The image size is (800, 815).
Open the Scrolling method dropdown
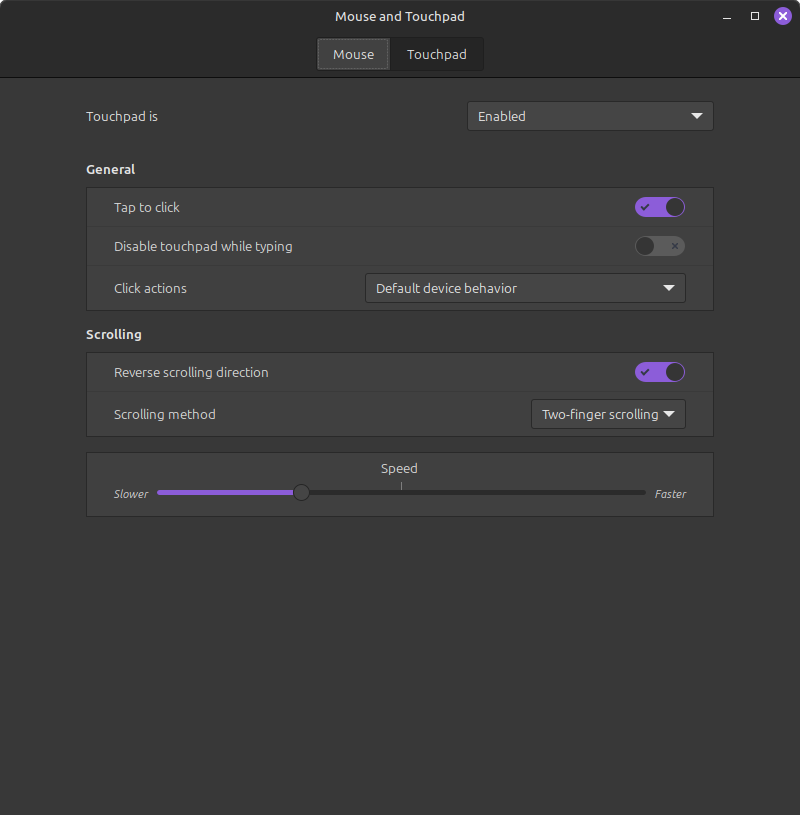607,414
